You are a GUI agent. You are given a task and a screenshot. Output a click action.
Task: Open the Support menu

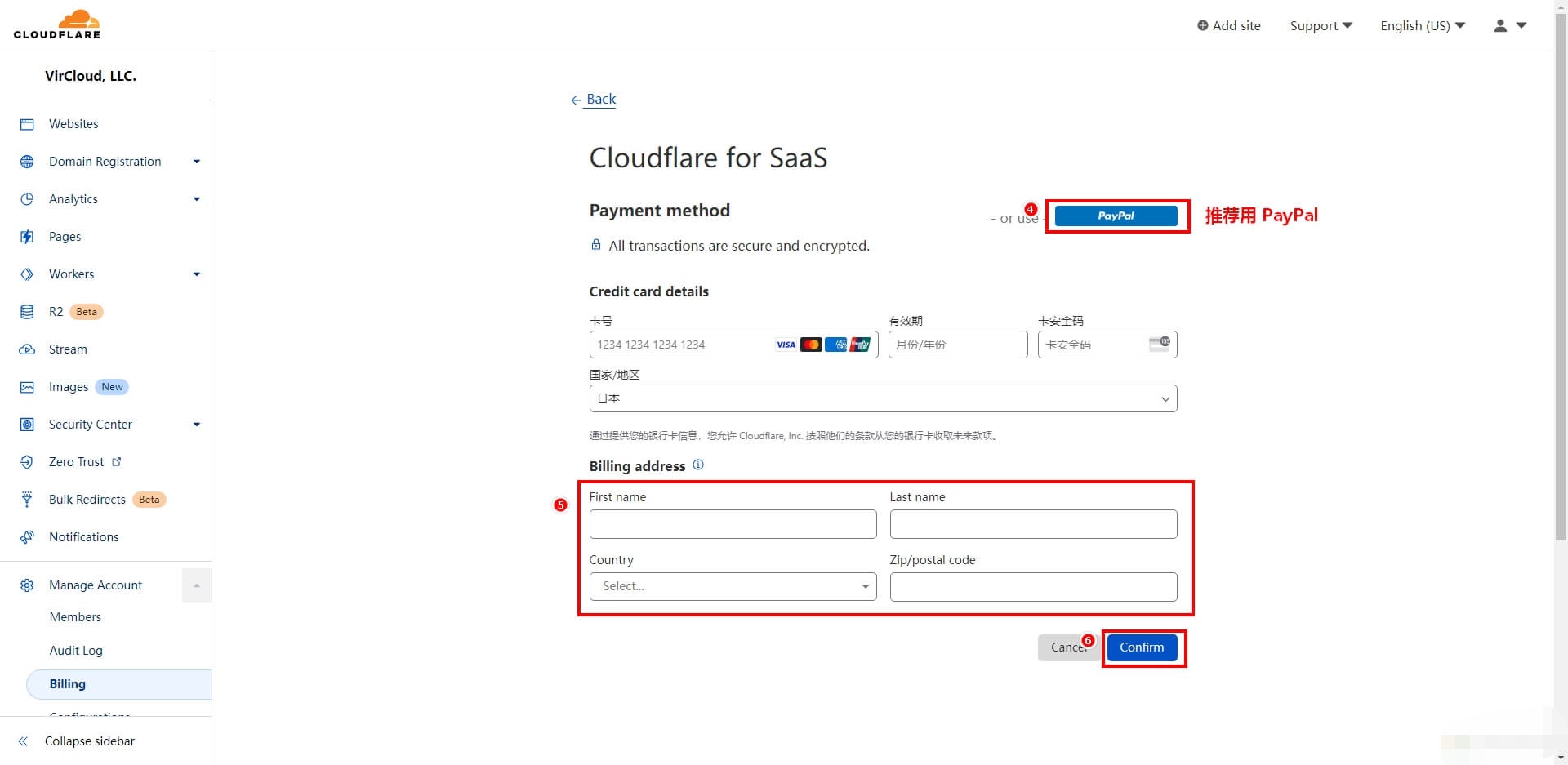pos(1321,25)
